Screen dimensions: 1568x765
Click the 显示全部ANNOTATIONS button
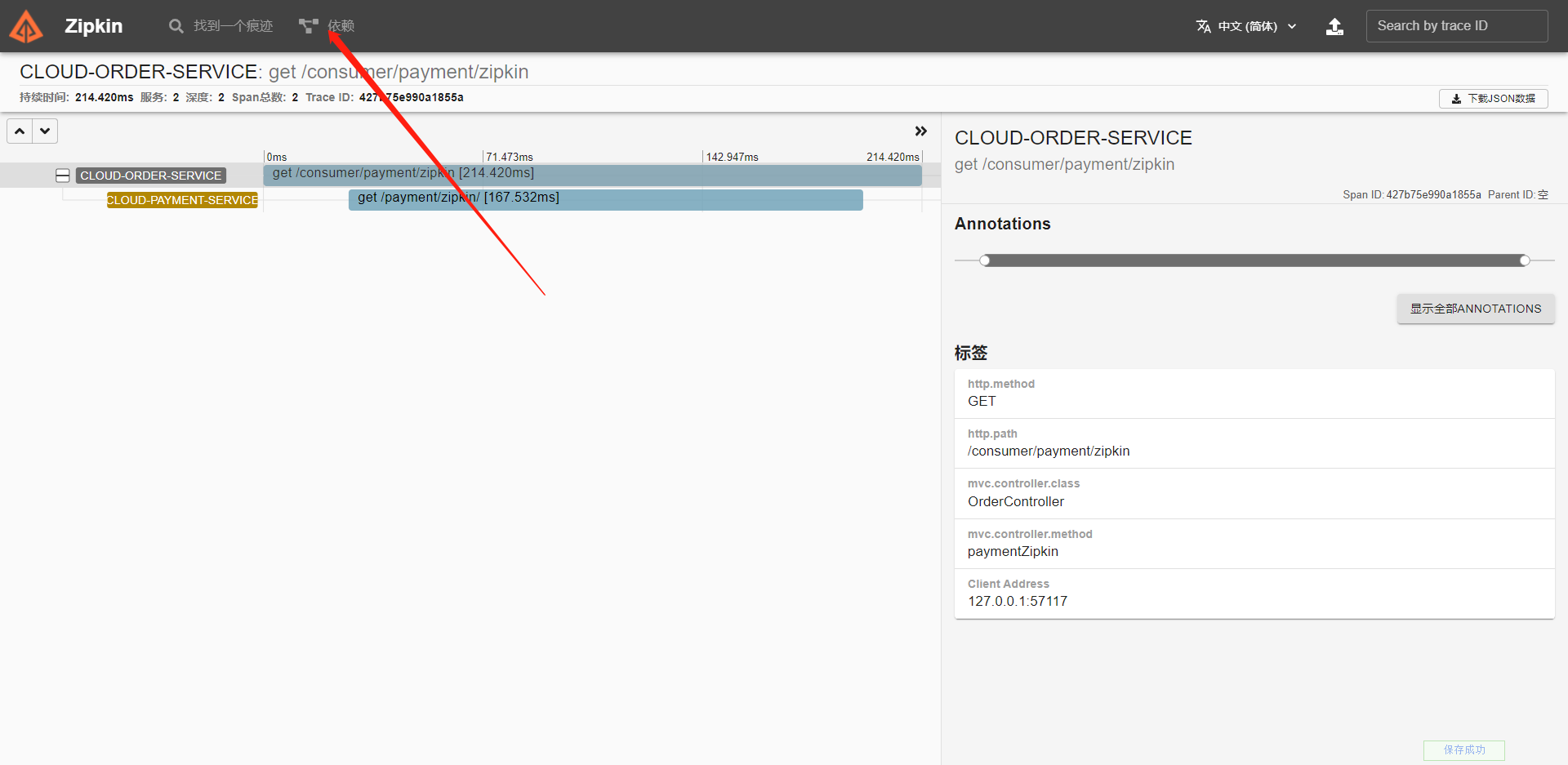click(x=1476, y=309)
